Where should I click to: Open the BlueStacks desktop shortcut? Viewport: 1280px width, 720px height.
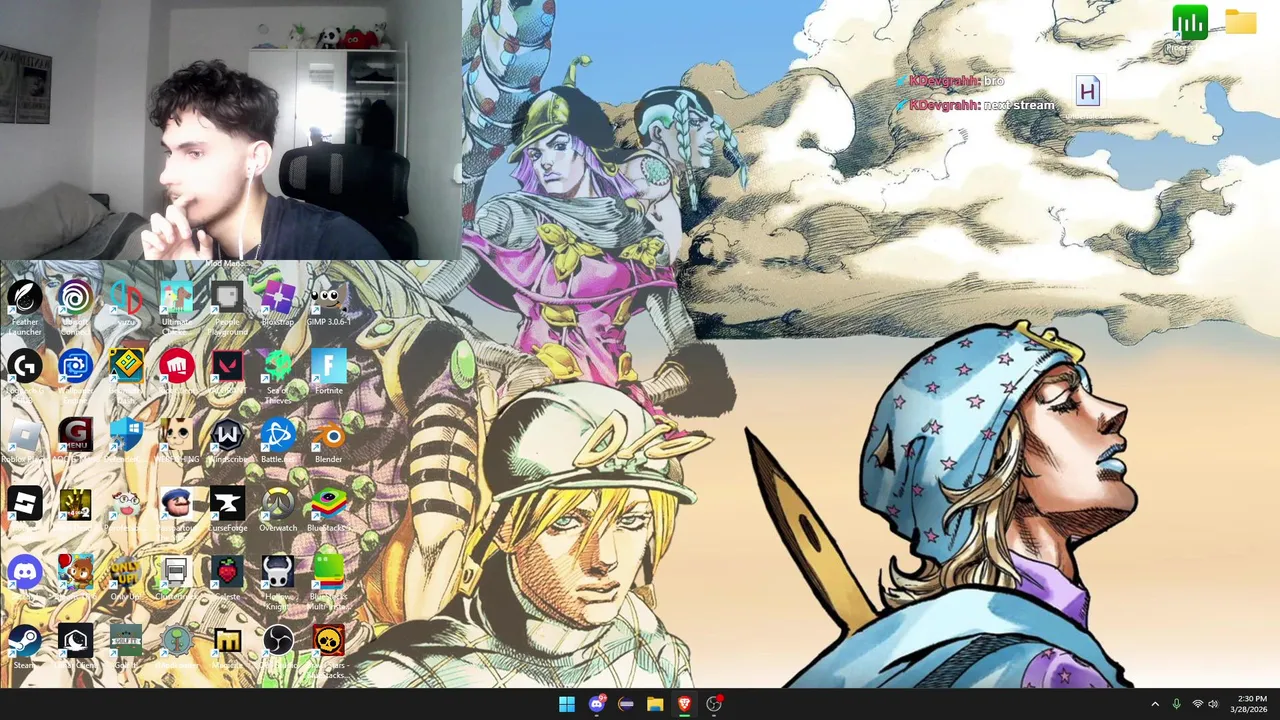click(x=328, y=509)
